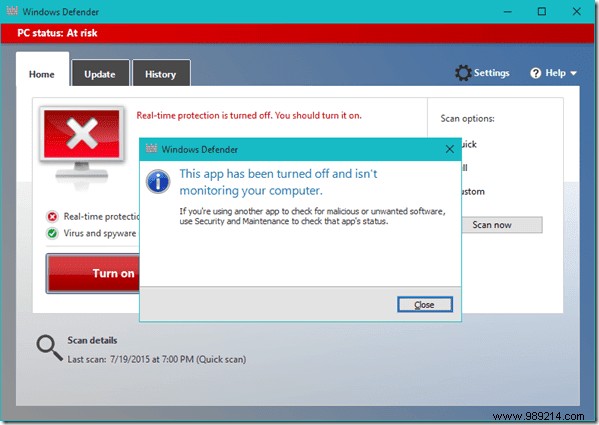Select the Custom scan option label

473,192
